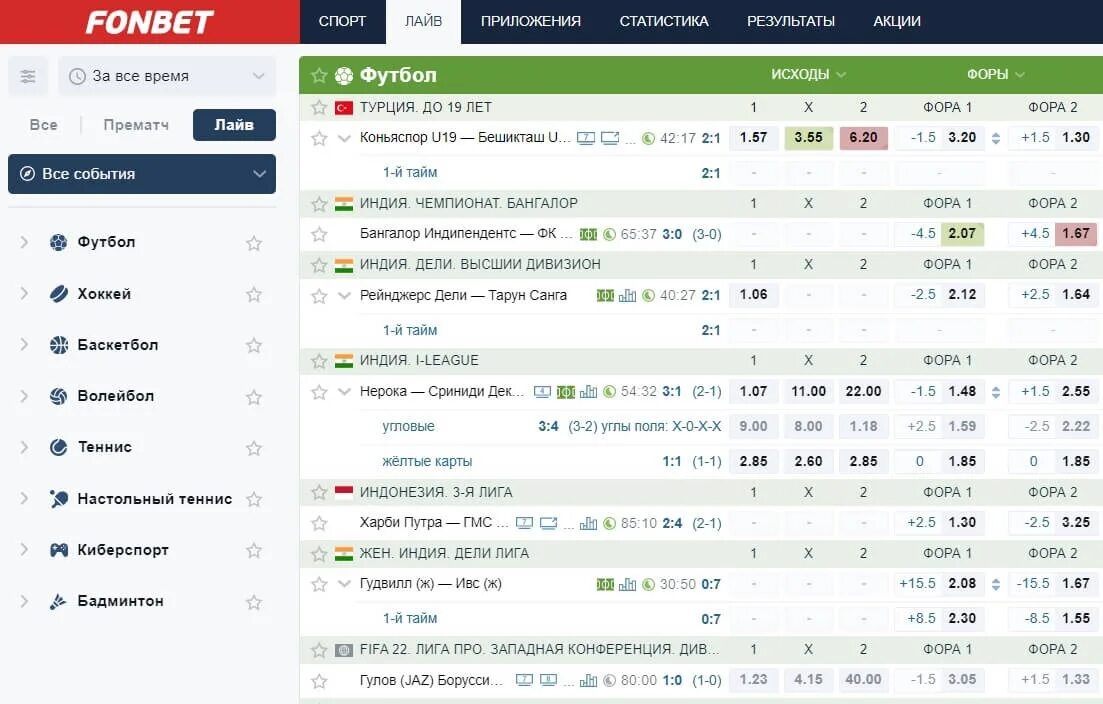The height and width of the screenshot is (704, 1103).
Task: Click the FIFA 22 league icon
Action: [344, 650]
